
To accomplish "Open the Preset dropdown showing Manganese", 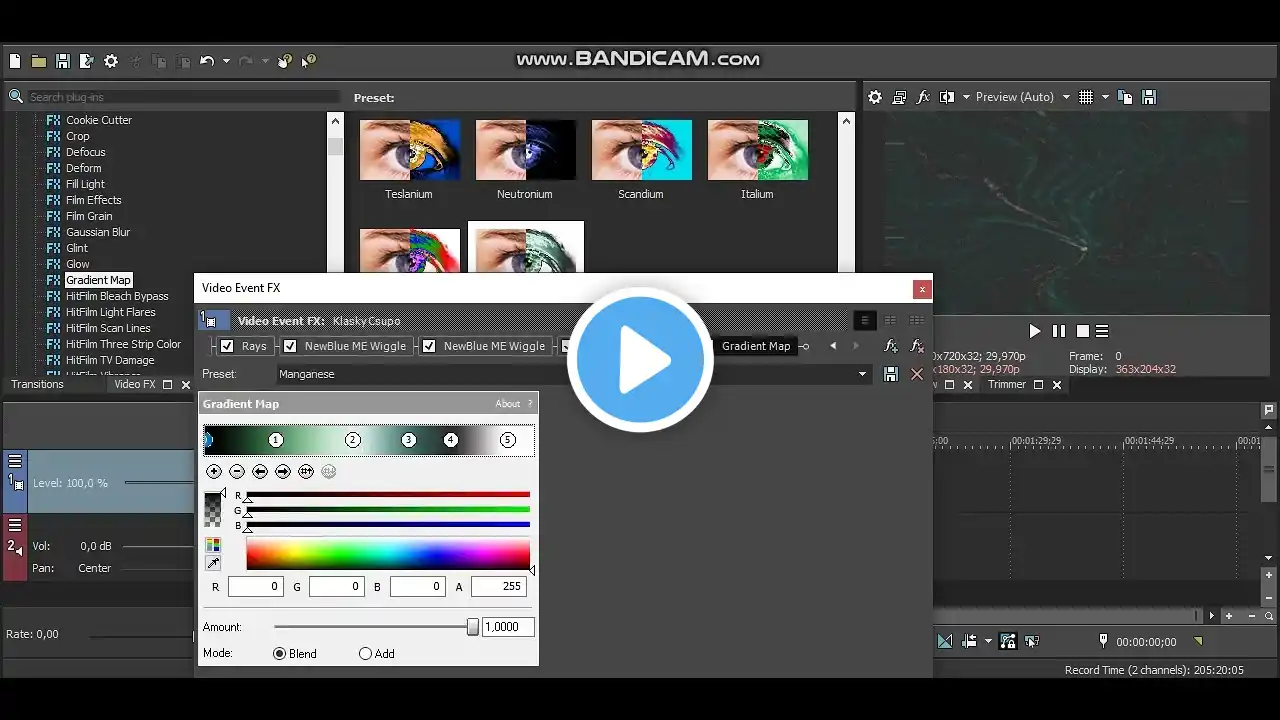I will point(573,374).
